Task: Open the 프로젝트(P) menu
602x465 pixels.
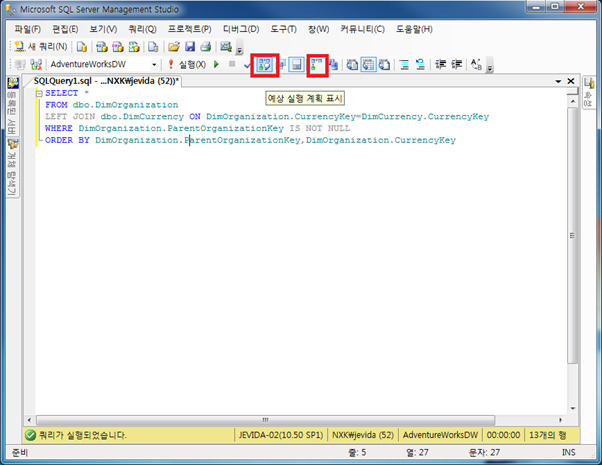Action: (190, 29)
